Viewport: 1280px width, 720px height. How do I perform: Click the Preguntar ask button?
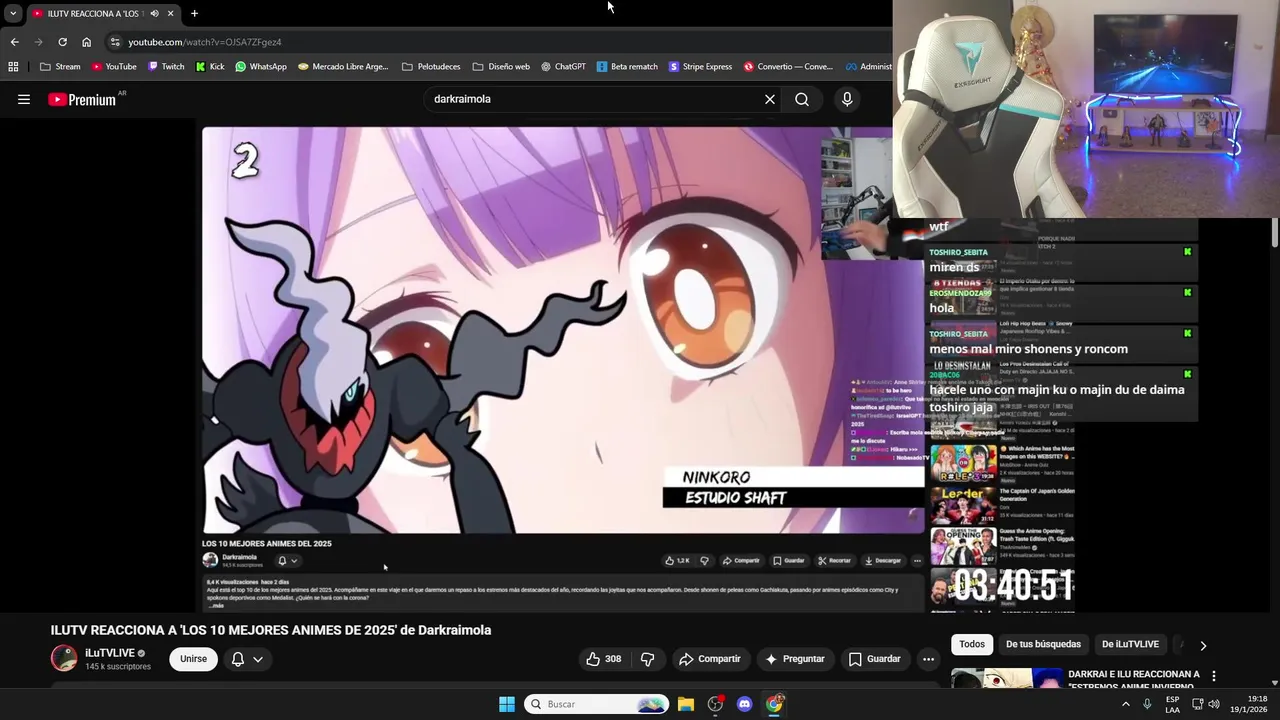pyautogui.click(x=795, y=659)
